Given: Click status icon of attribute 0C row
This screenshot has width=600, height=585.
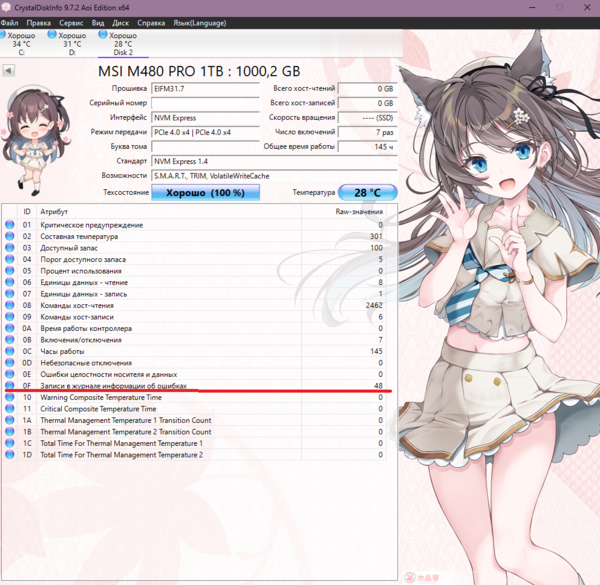Looking at the screenshot, I should (10, 351).
